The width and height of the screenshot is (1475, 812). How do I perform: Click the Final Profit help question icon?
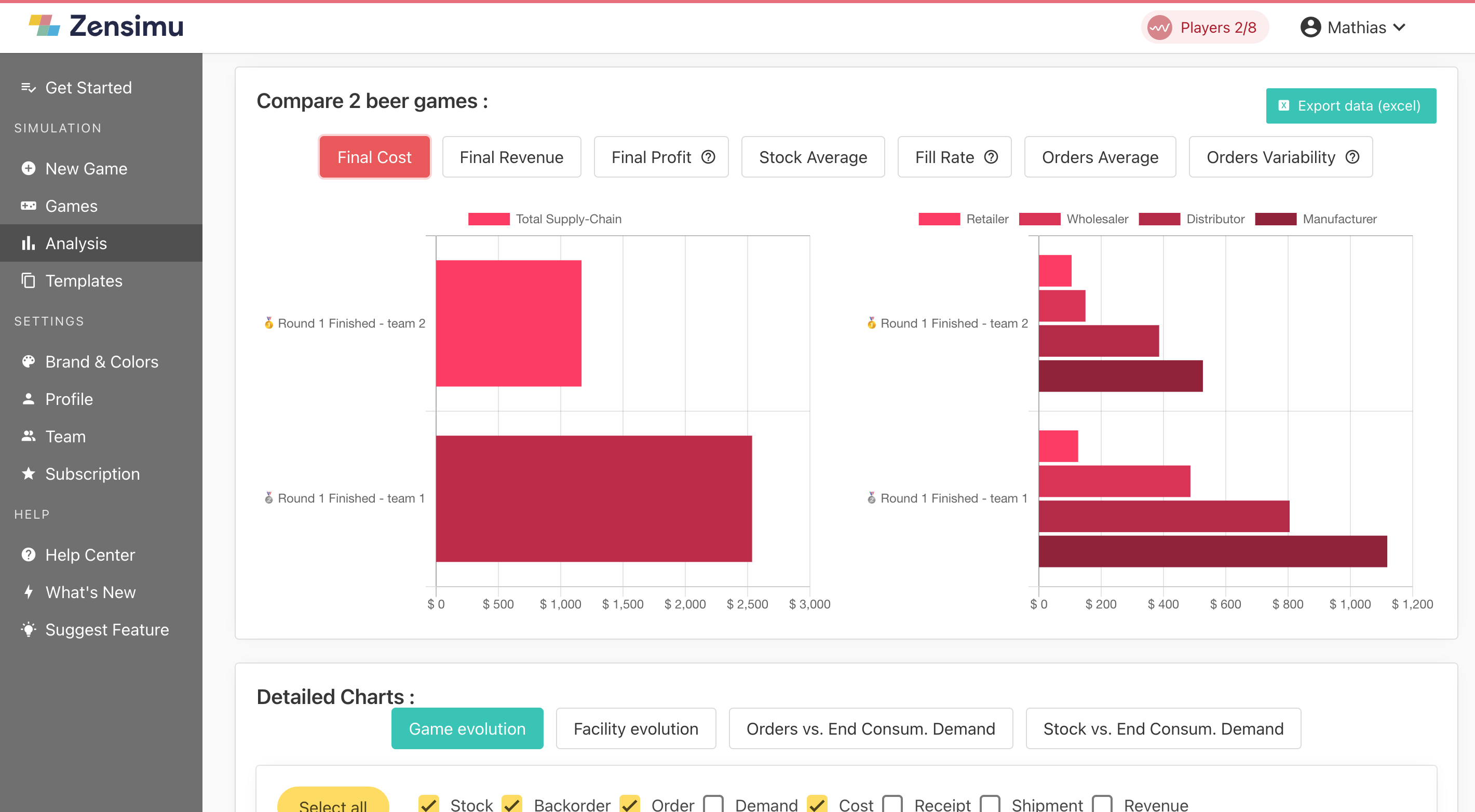(x=708, y=157)
